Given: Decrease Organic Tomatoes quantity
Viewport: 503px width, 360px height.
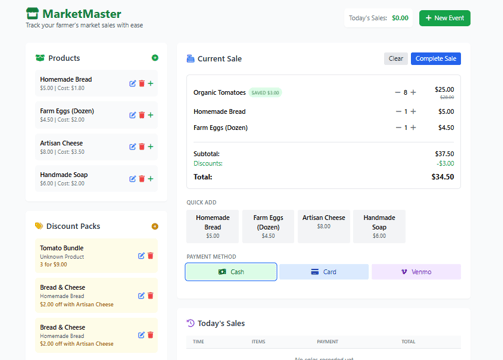Looking at the screenshot, I should (x=397, y=92).
